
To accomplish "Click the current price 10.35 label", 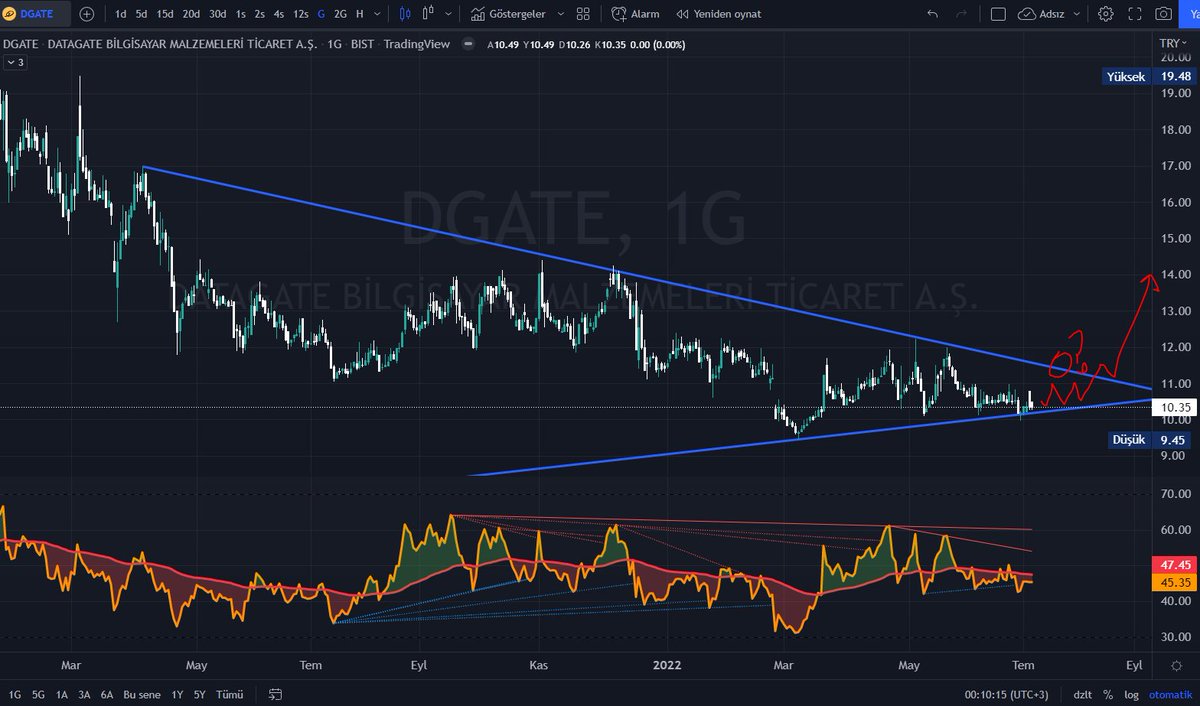I will pos(1174,408).
